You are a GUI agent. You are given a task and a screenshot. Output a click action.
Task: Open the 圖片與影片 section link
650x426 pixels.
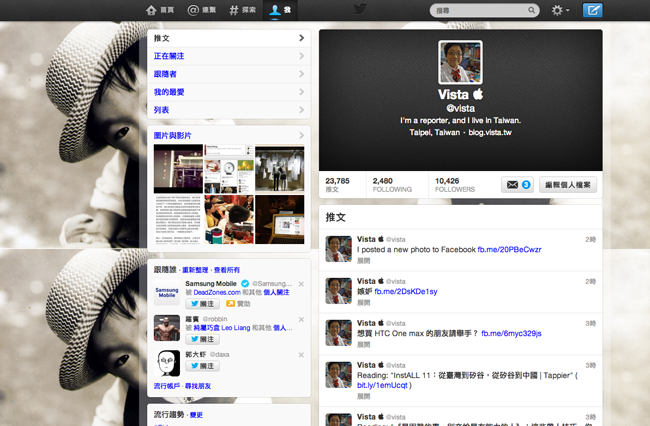pyautogui.click(x=172, y=136)
